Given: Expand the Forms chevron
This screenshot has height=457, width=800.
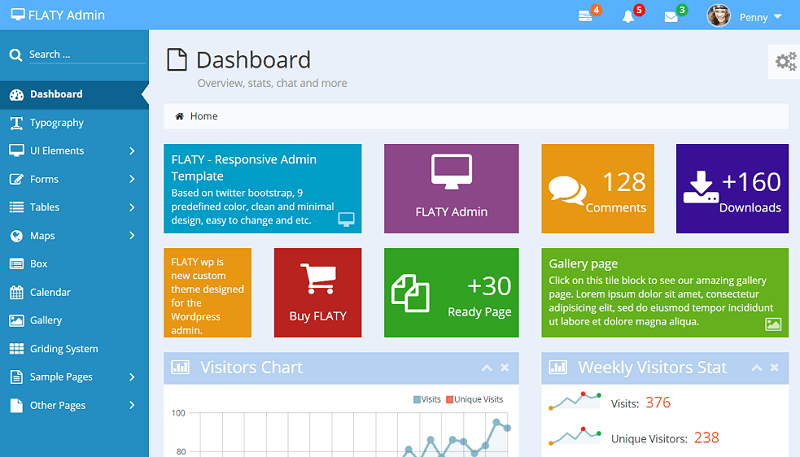Looking at the screenshot, I should point(132,179).
